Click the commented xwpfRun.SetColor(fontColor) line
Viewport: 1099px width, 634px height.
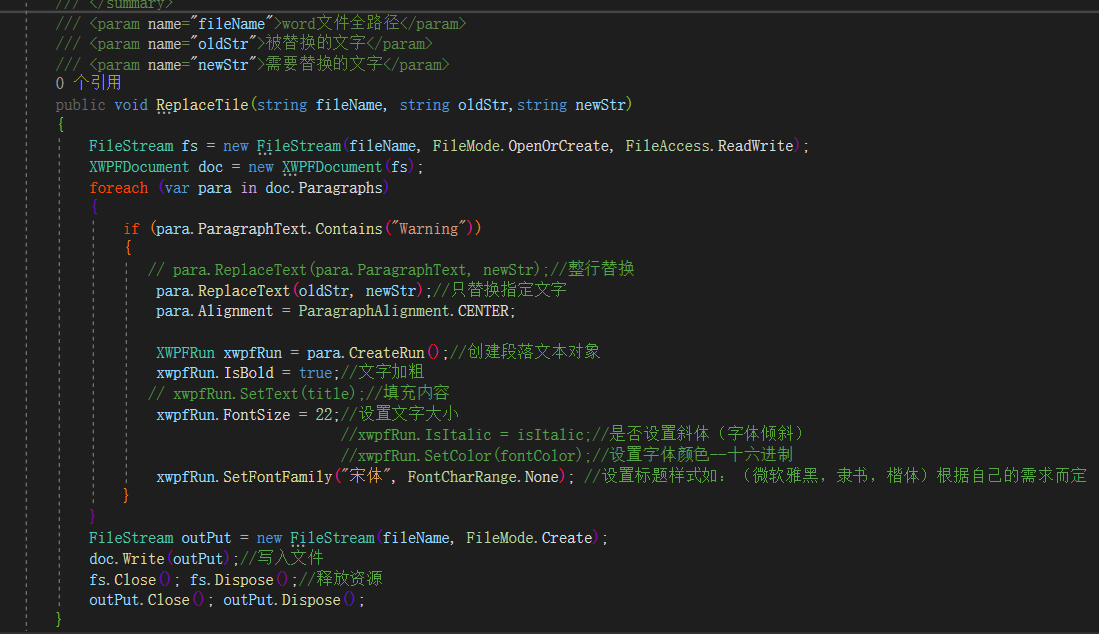pos(567,455)
